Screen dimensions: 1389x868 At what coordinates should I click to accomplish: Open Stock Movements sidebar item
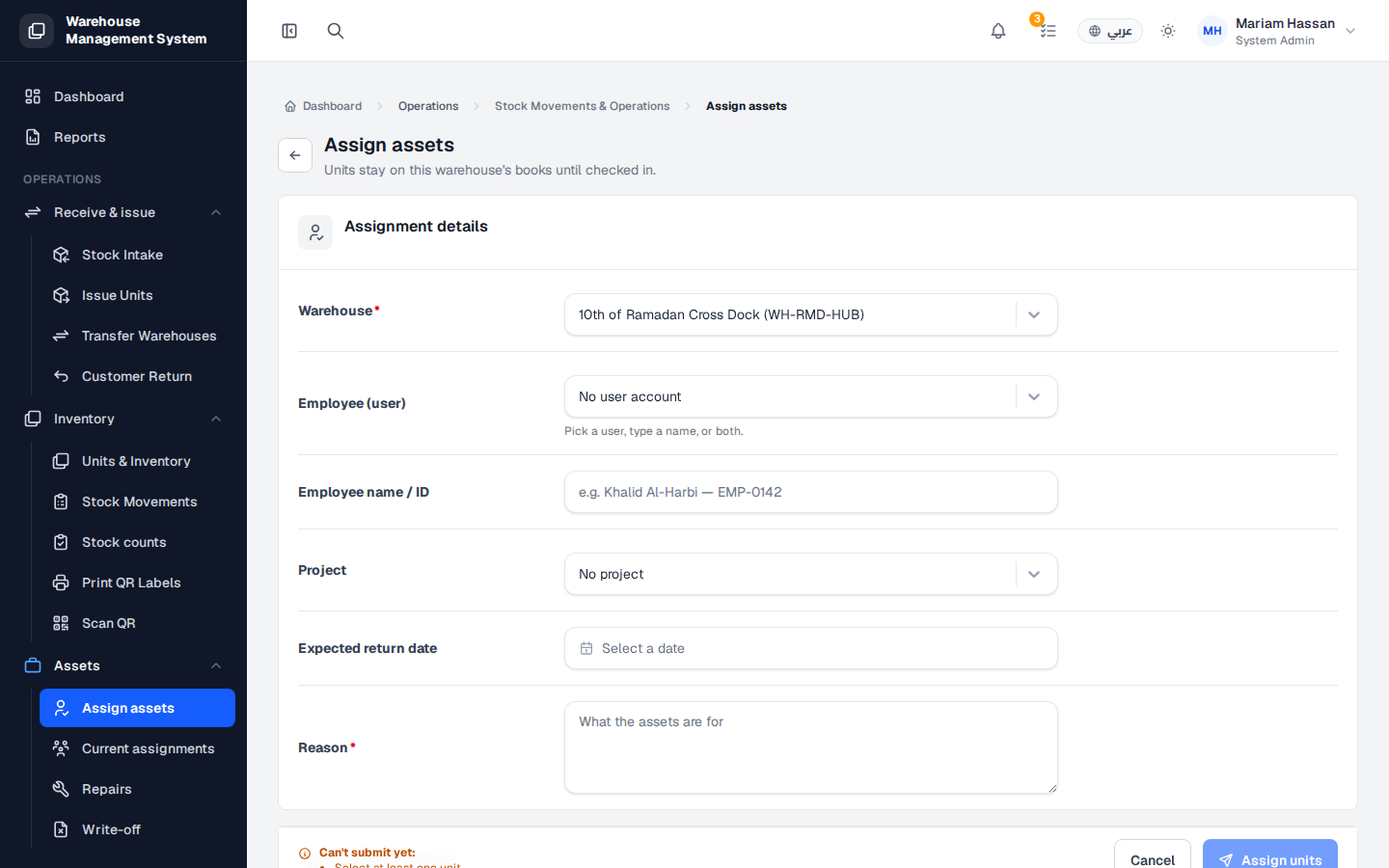137,502
